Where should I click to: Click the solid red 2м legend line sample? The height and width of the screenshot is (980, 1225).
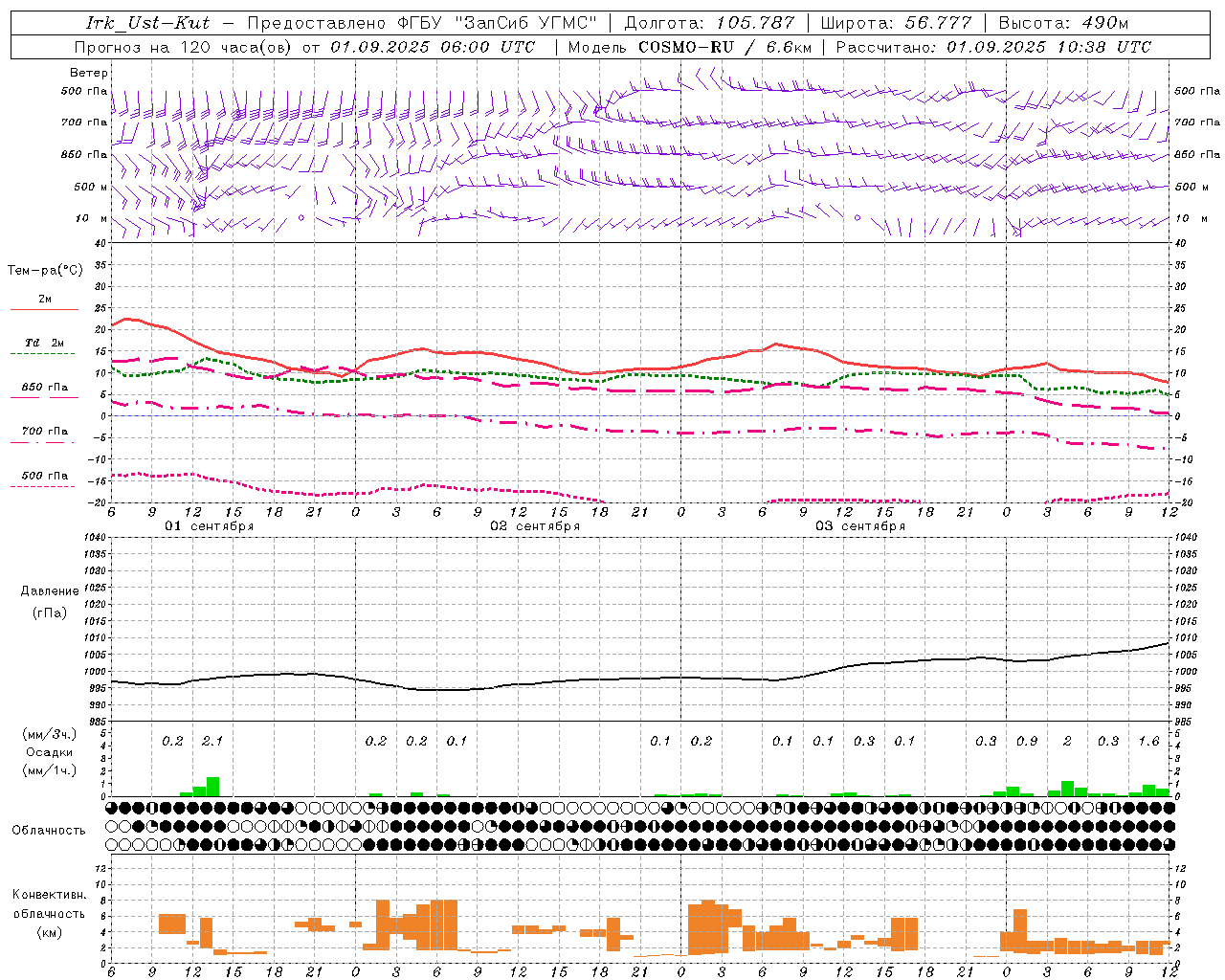(44, 309)
